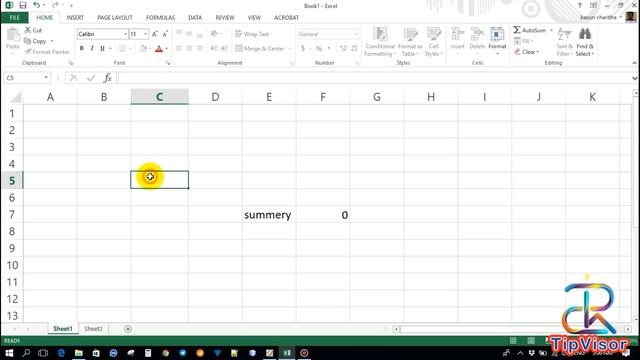Open font color palette arrow
The width and height of the screenshot is (640, 360).
pyautogui.click(x=167, y=49)
